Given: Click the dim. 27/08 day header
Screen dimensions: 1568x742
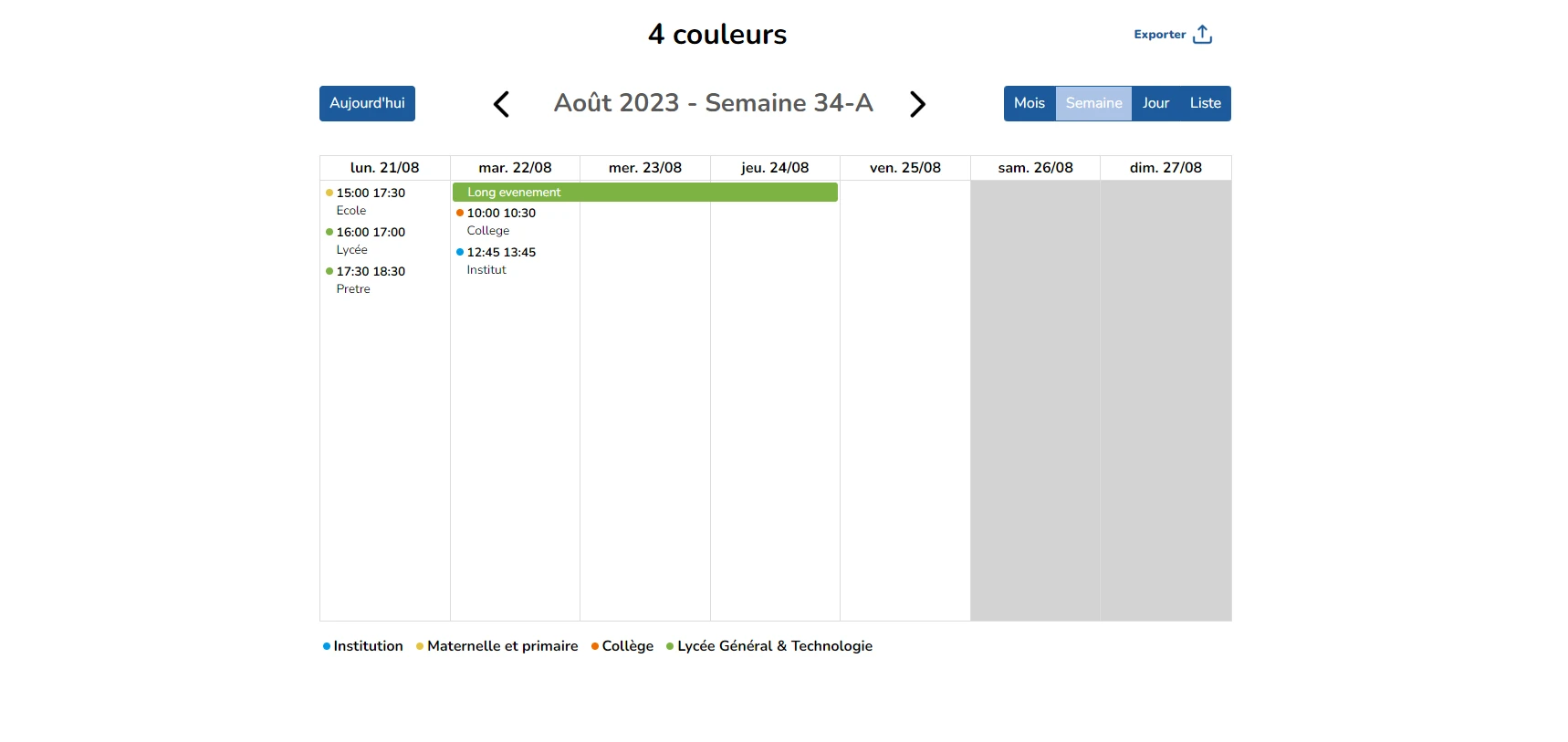Looking at the screenshot, I should (1166, 168).
